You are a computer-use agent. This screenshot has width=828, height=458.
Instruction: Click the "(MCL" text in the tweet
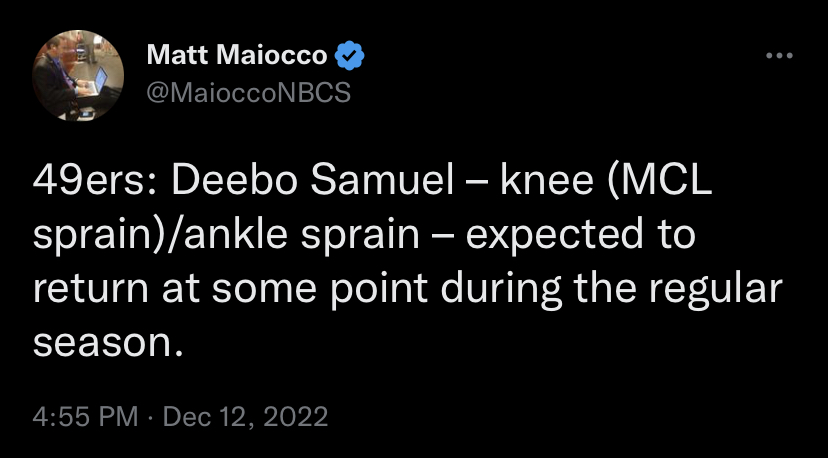click(x=660, y=181)
